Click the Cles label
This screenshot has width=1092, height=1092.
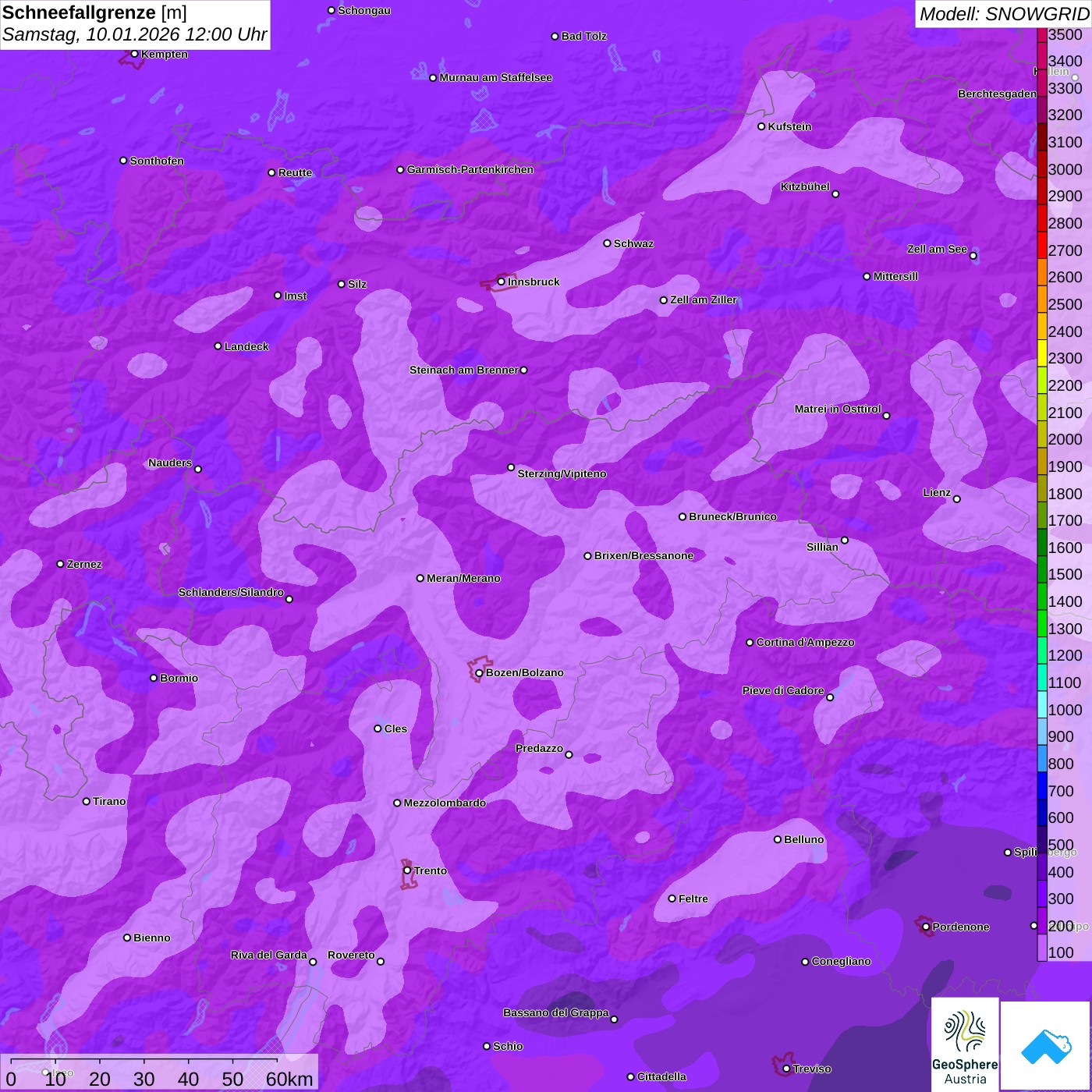pos(395,729)
